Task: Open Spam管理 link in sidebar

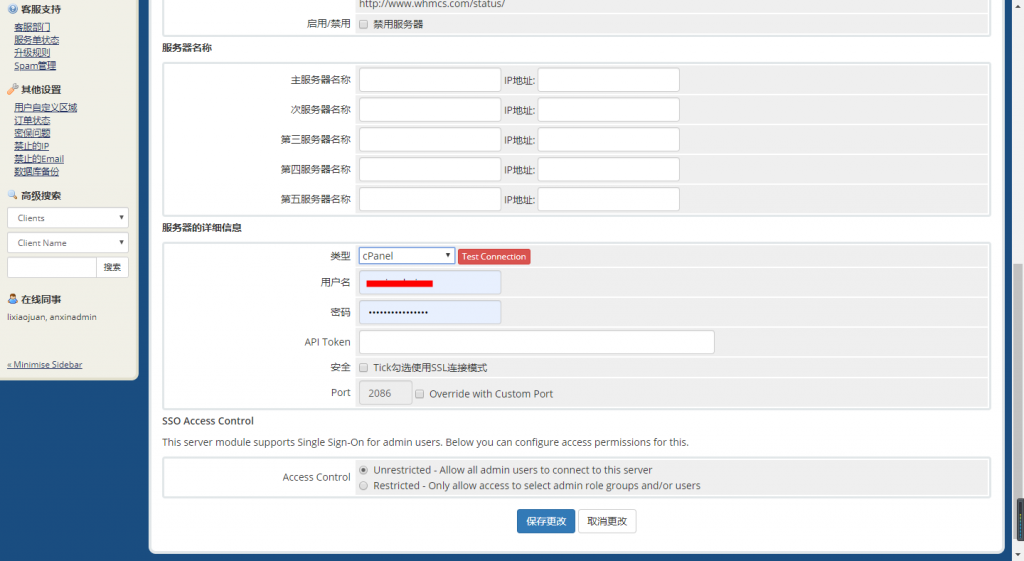Action: coord(35,65)
